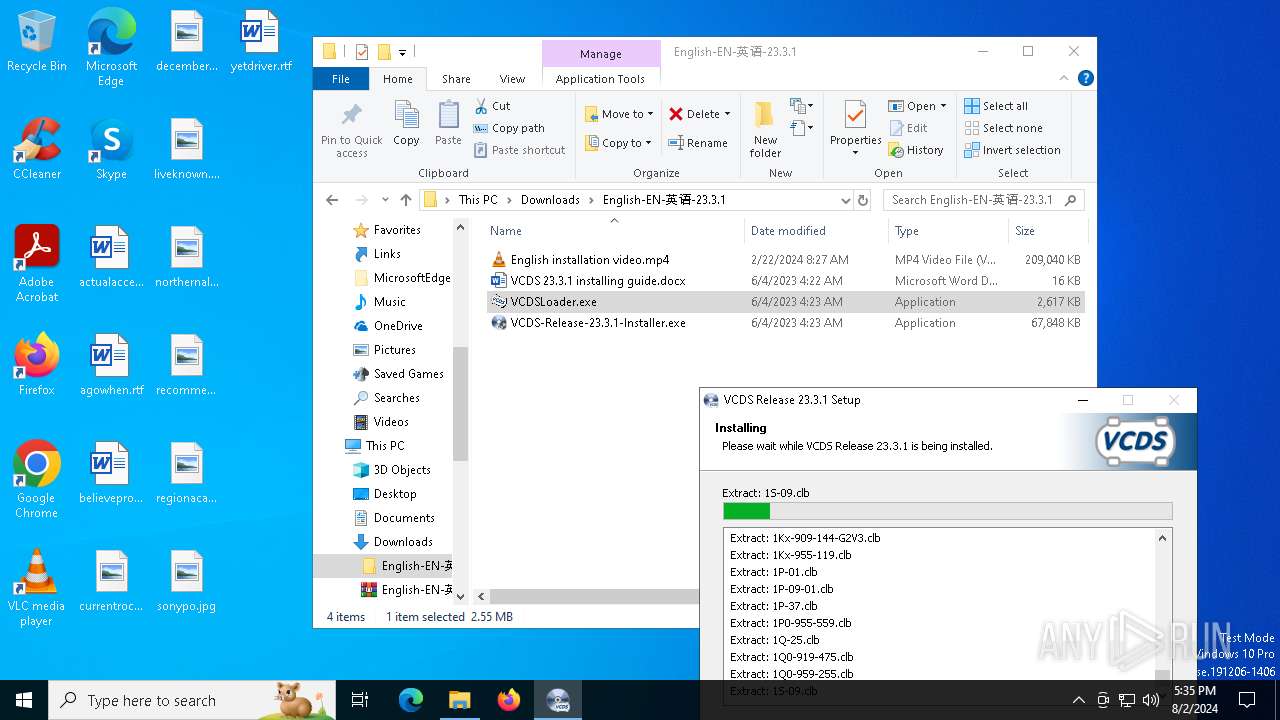Open CCleaner desktop shortcut
This screenshot has width=1280, height=720.
(37, 150)
